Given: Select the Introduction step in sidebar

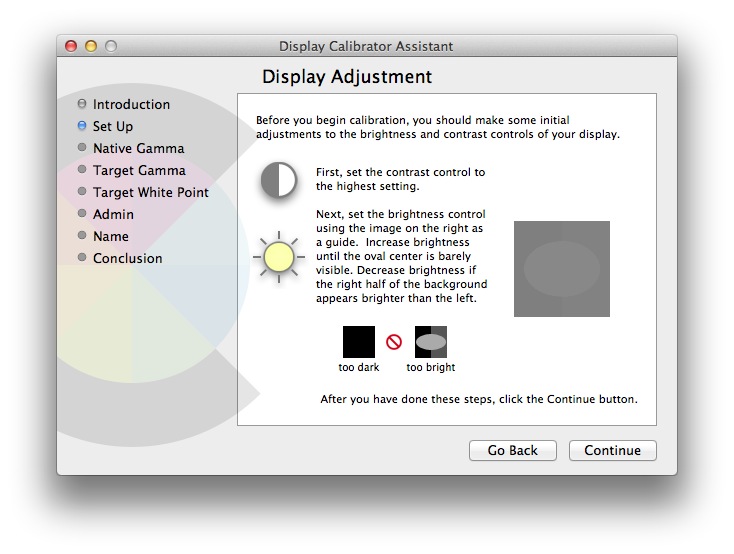Looking at the screenshot, I should pos(131,104).
